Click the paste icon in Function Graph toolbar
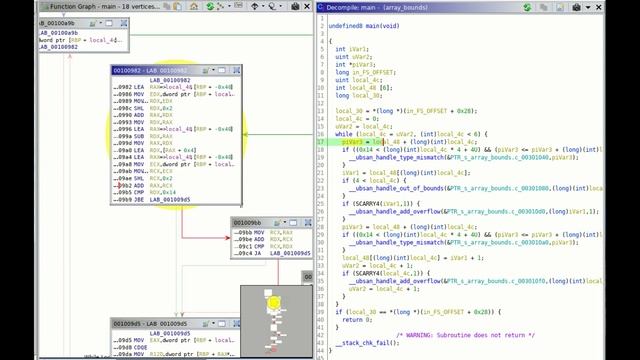 (178, 7)
